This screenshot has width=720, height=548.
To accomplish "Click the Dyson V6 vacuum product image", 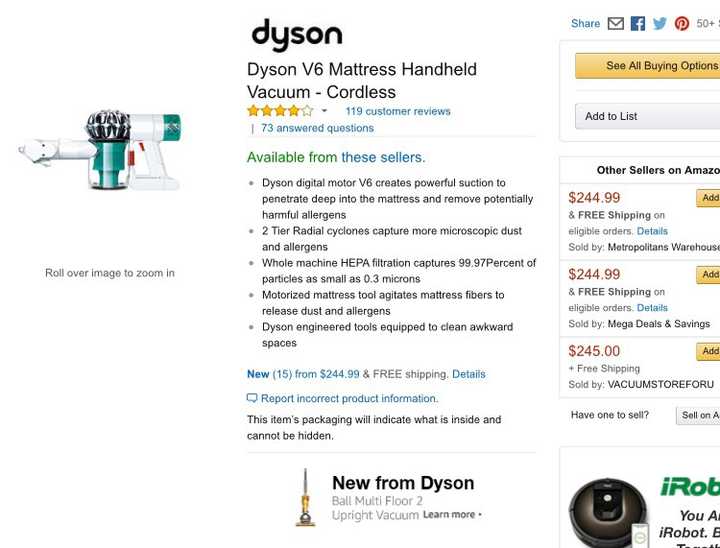I will (x=100, y=150).
